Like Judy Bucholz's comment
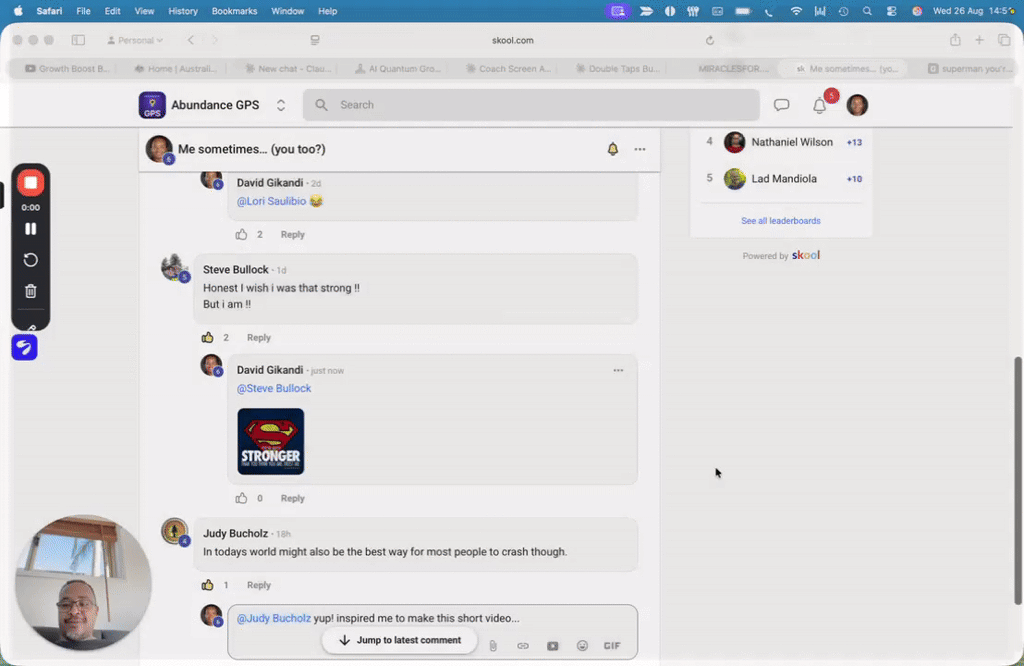Viewport: 1024px width, 666px height. pos(207,584)
